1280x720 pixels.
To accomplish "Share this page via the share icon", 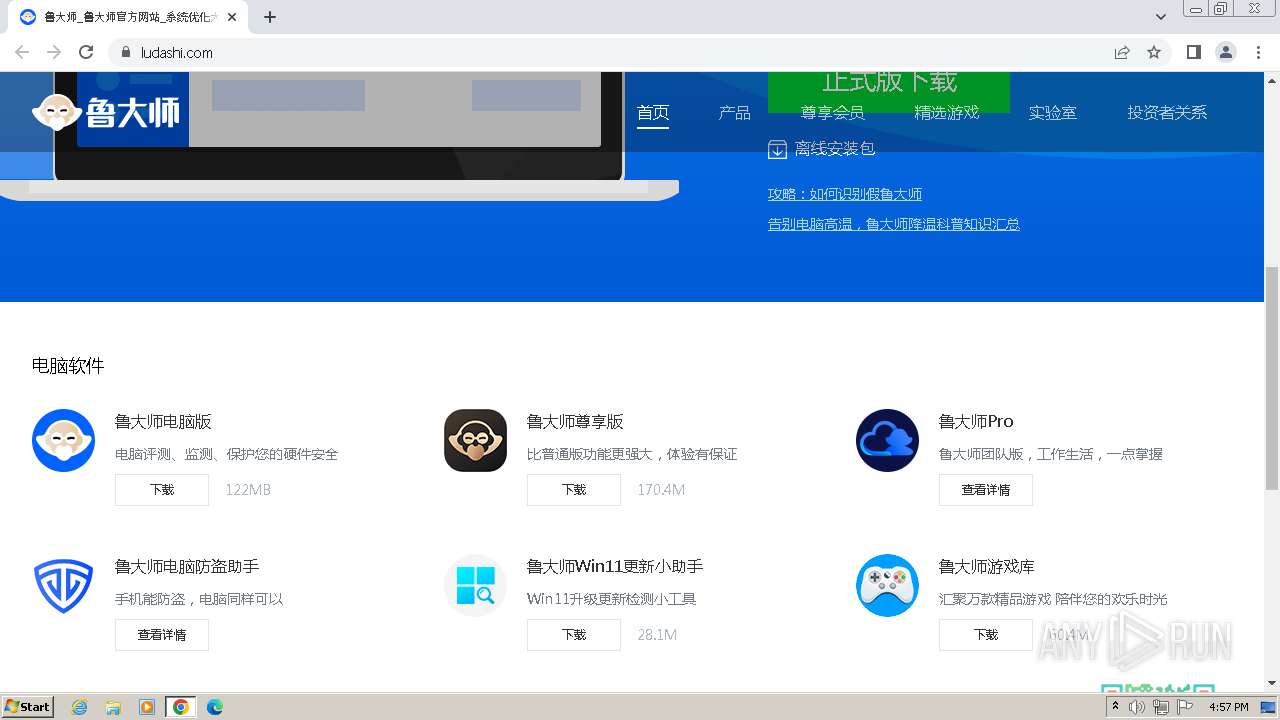I will coord(1122,52).
